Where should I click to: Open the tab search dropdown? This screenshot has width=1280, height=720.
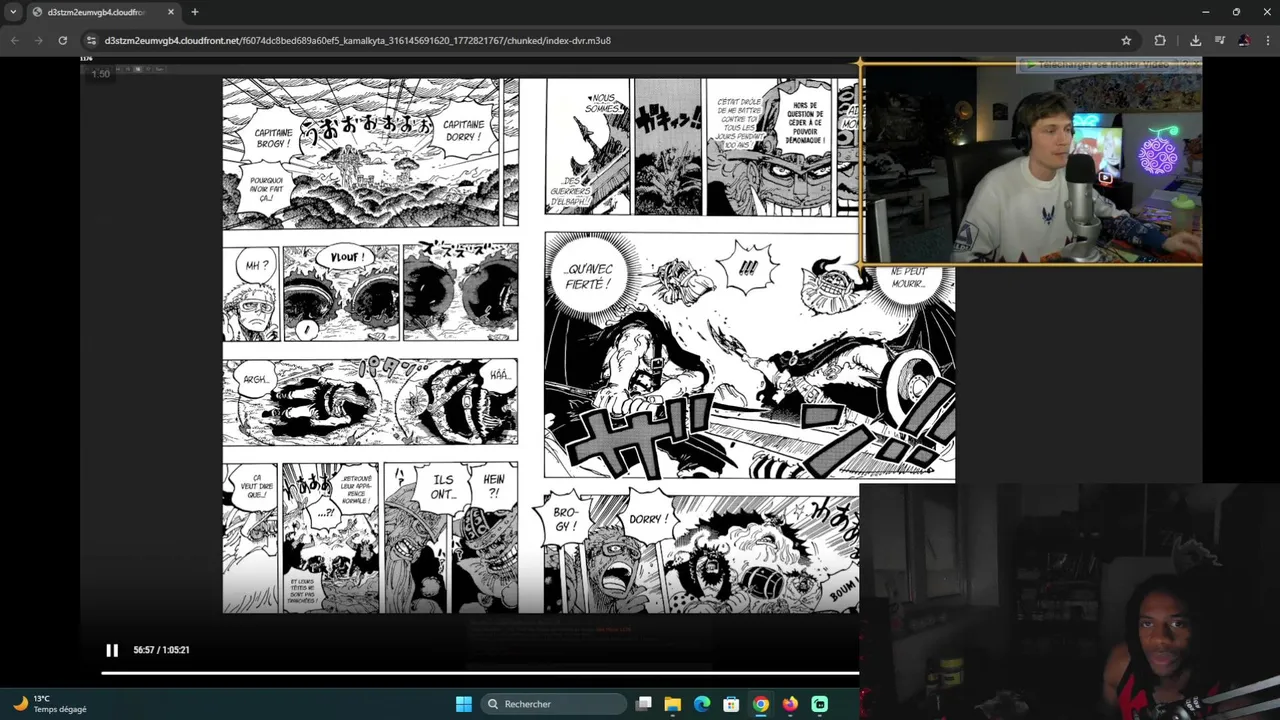click(13, 12)
